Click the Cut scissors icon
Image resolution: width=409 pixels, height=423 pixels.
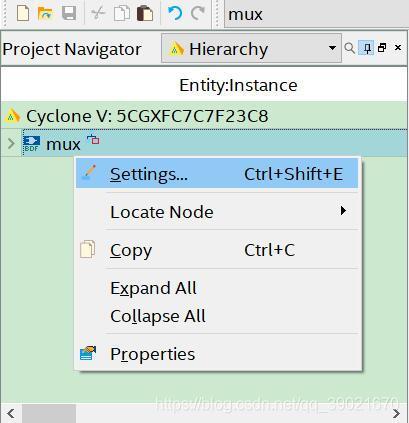[98, 14]
